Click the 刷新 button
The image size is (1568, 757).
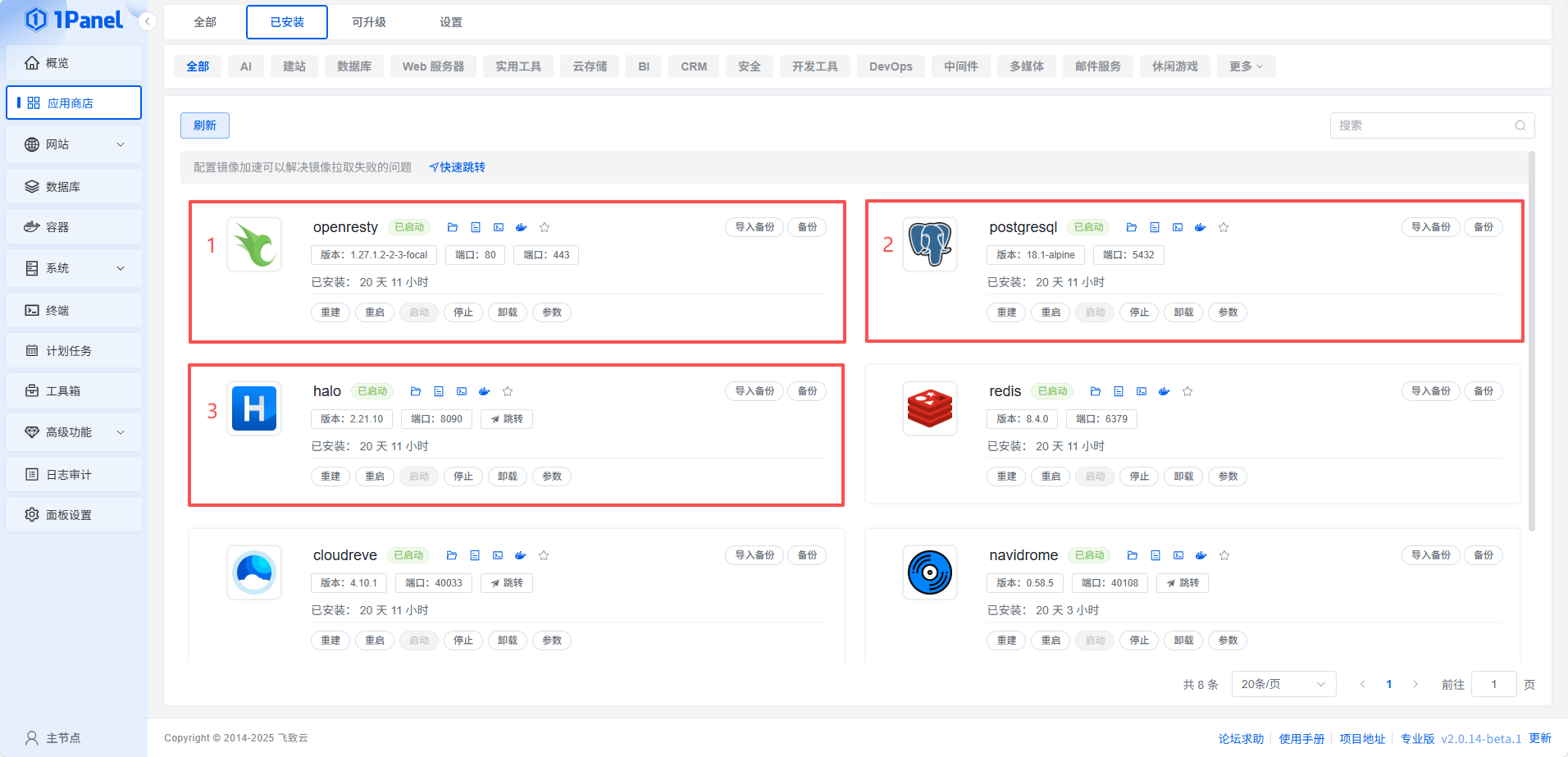pos(204,125)
